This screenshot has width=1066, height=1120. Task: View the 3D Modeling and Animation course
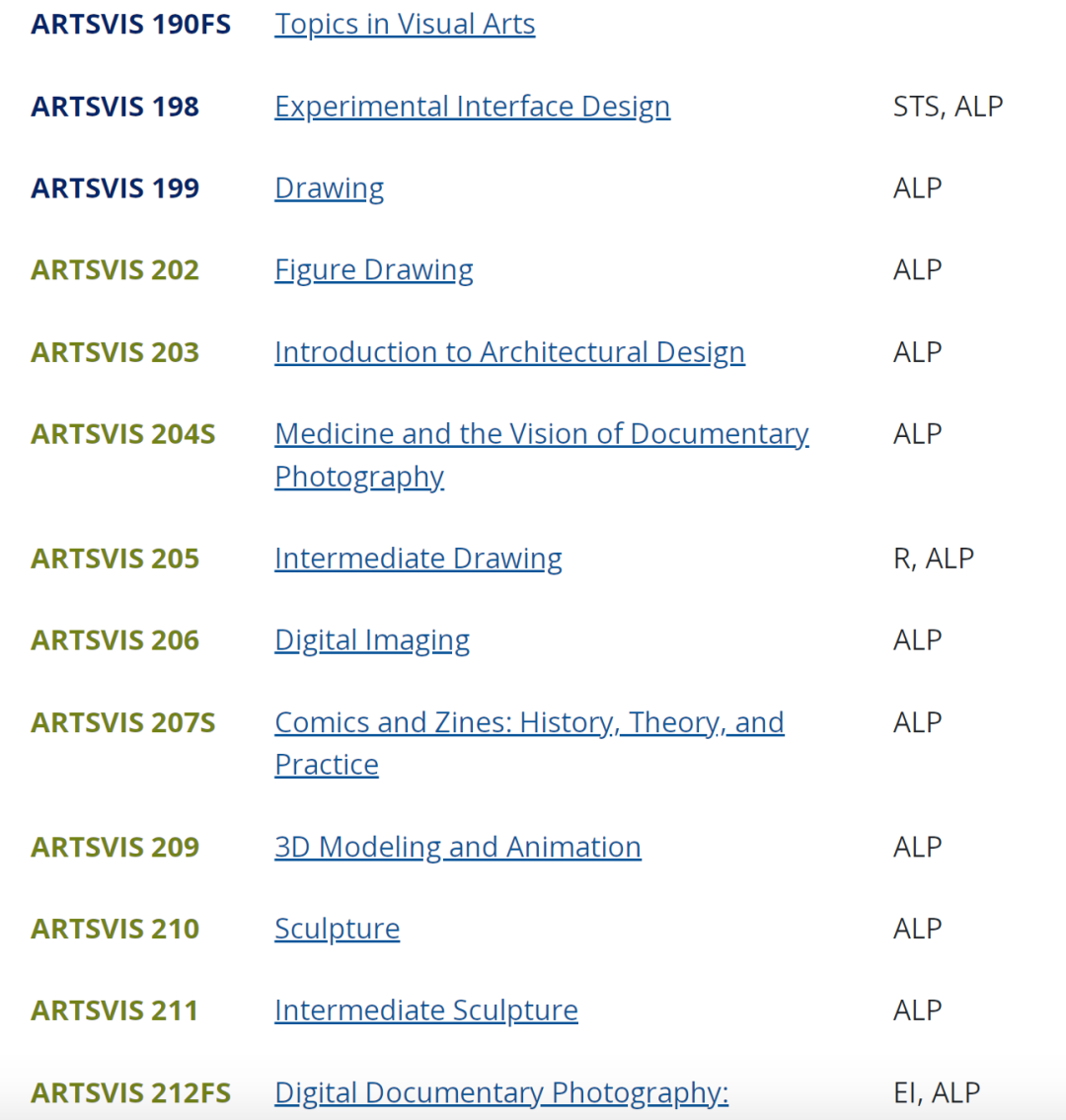457,847
